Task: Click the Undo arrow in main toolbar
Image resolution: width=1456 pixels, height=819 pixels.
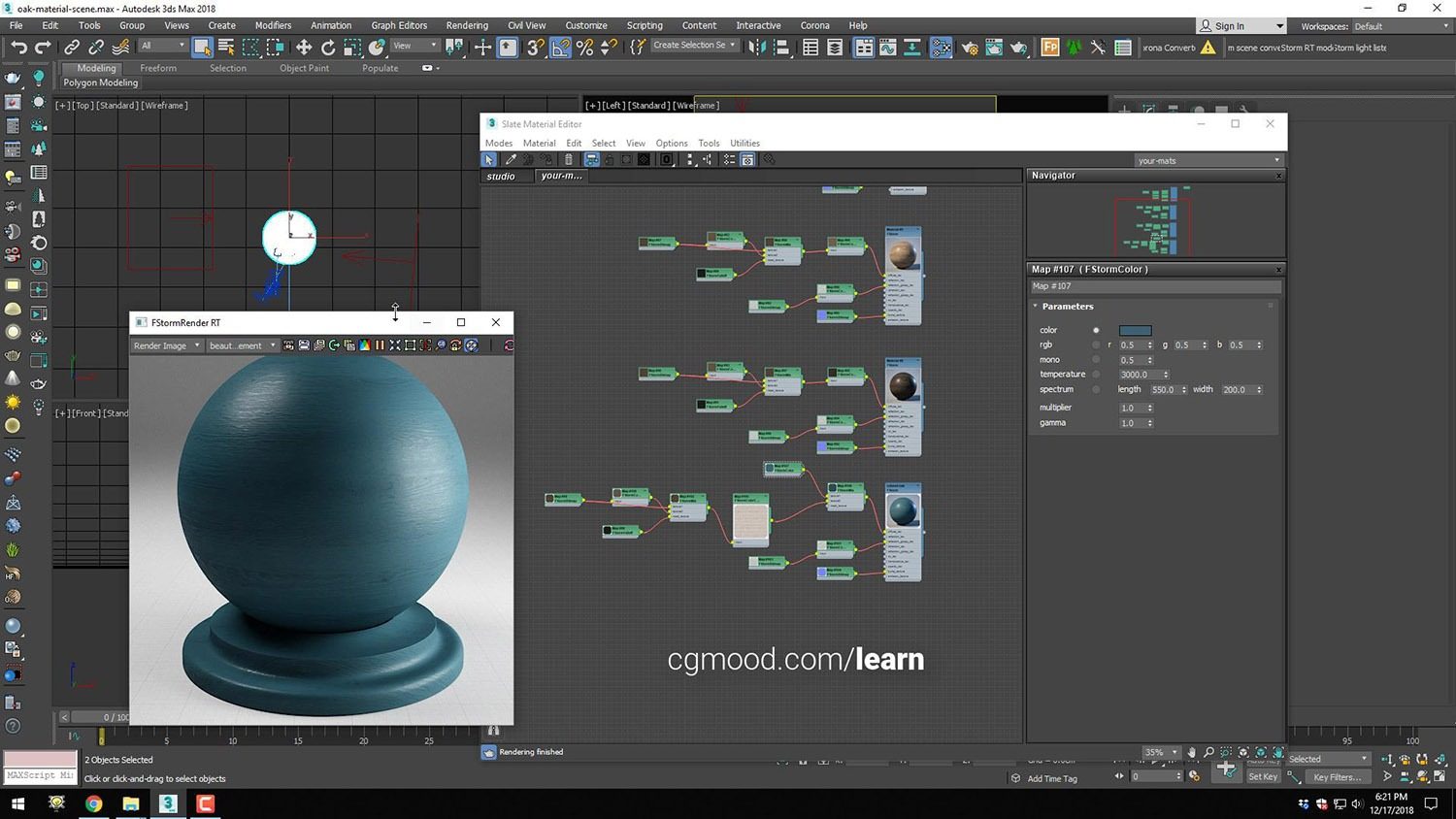Action: click(18, 47)
